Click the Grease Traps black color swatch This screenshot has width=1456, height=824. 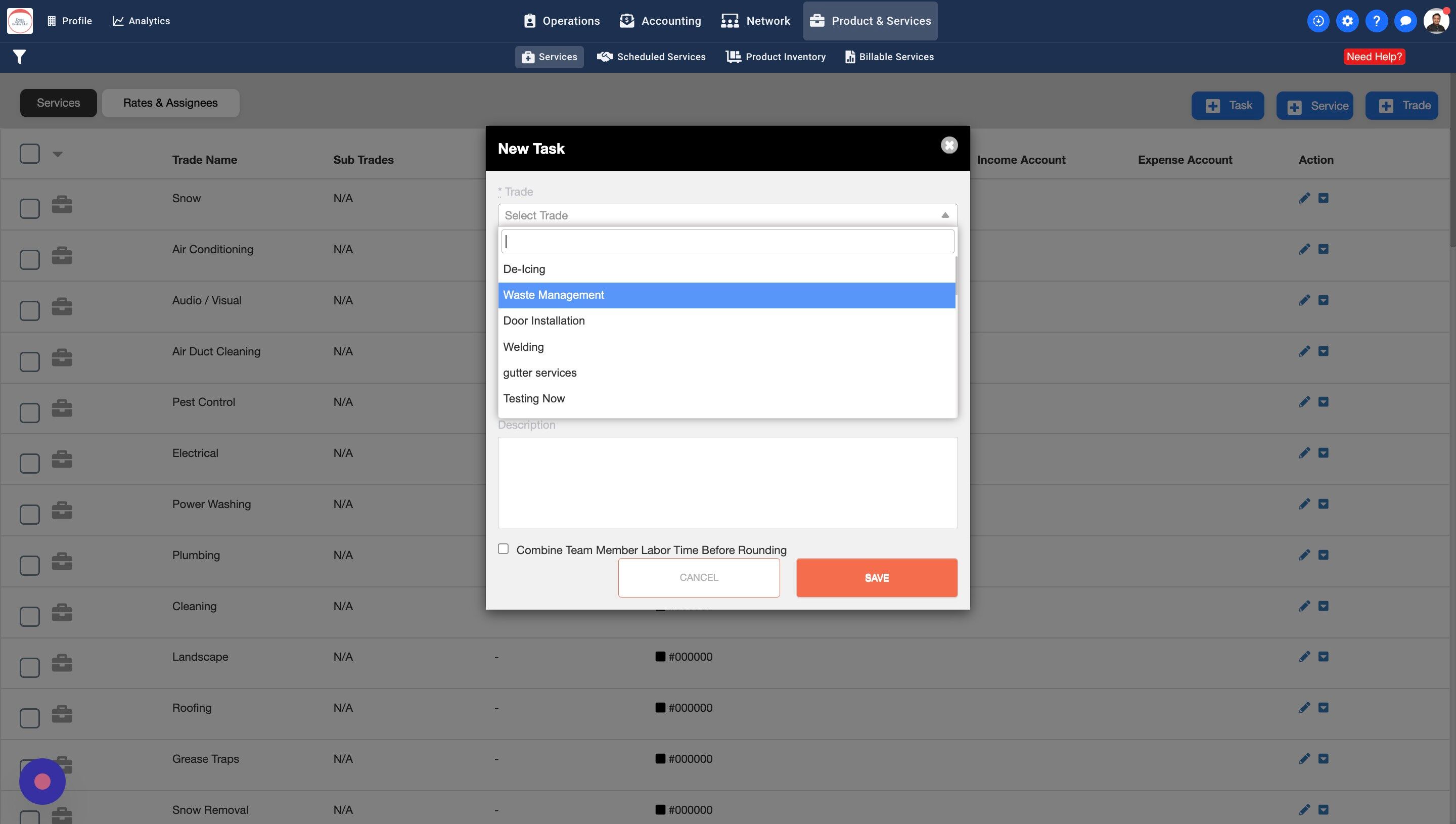point(660,758)
